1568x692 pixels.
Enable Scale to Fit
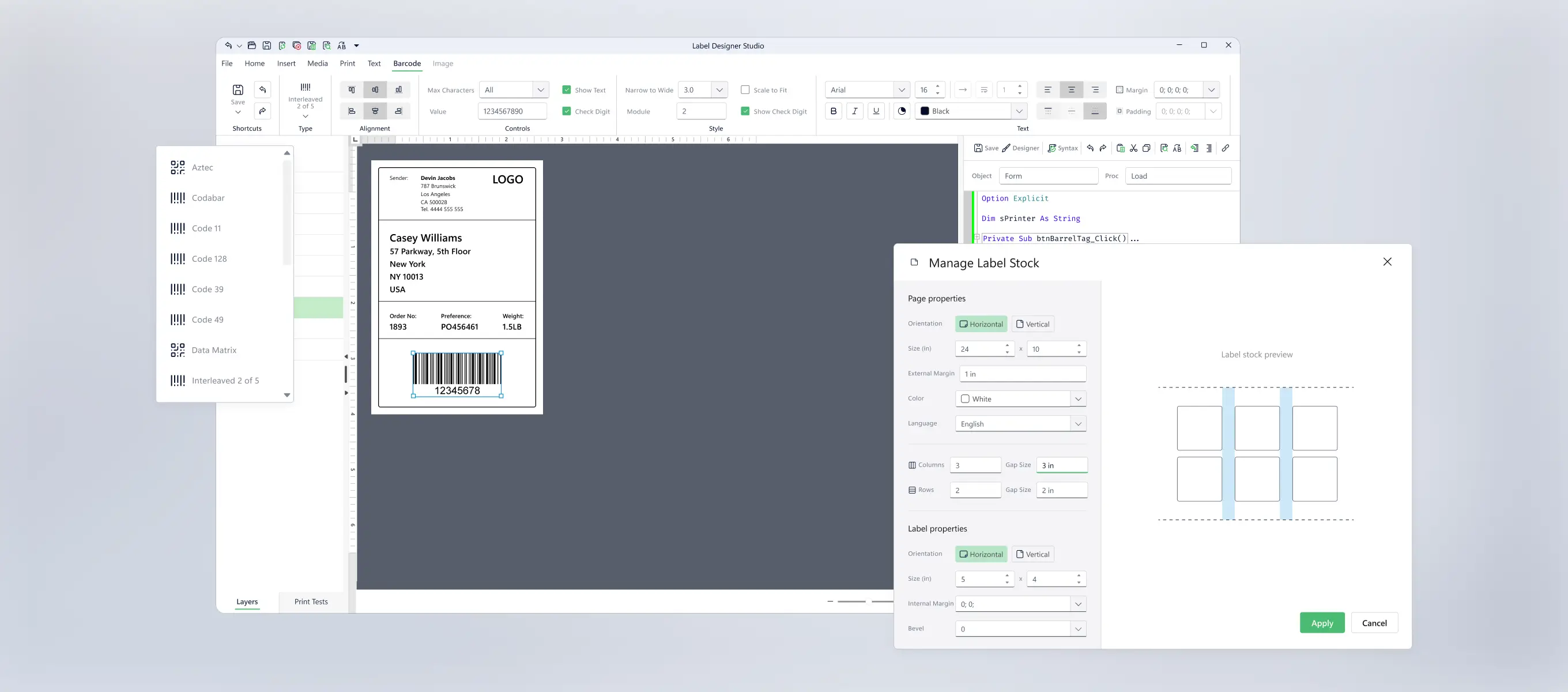[x=745, y=89]
